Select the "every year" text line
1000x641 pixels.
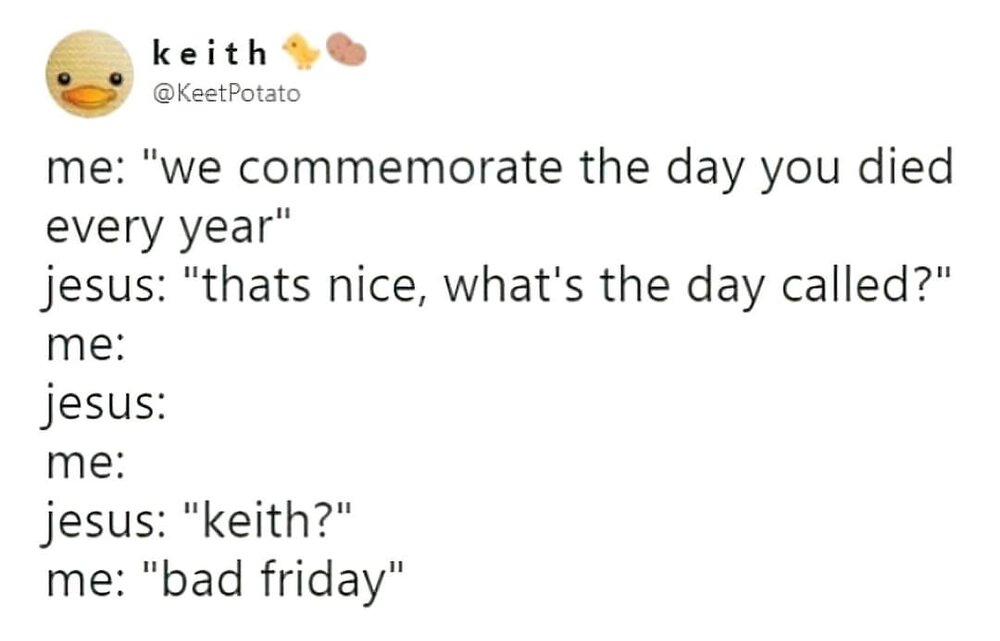(160, 228)
